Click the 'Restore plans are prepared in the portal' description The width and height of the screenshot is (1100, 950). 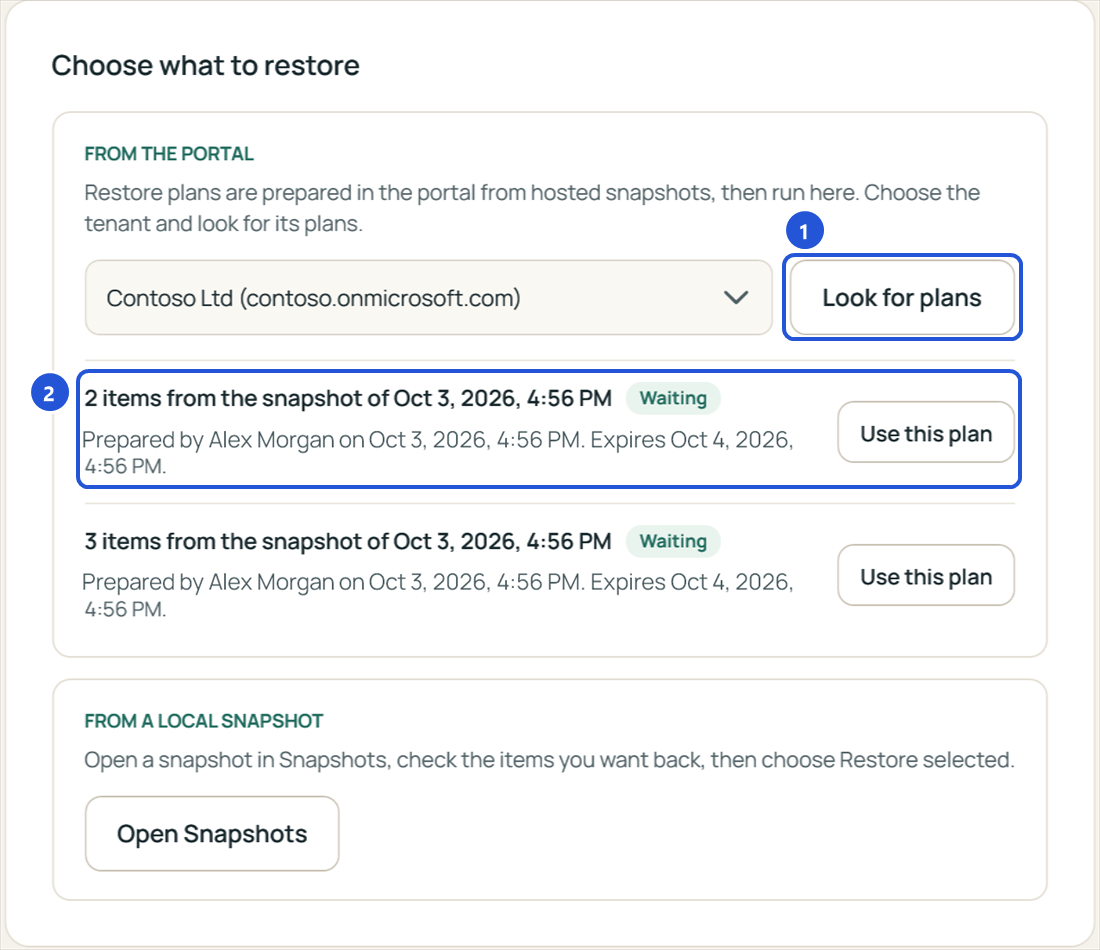[x=532, y=208]
